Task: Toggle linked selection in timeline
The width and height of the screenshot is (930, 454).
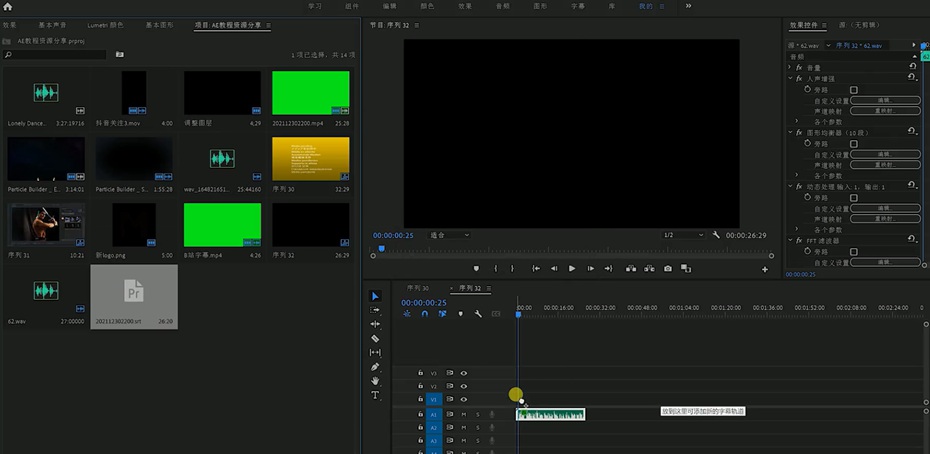Action: point(442,314)
